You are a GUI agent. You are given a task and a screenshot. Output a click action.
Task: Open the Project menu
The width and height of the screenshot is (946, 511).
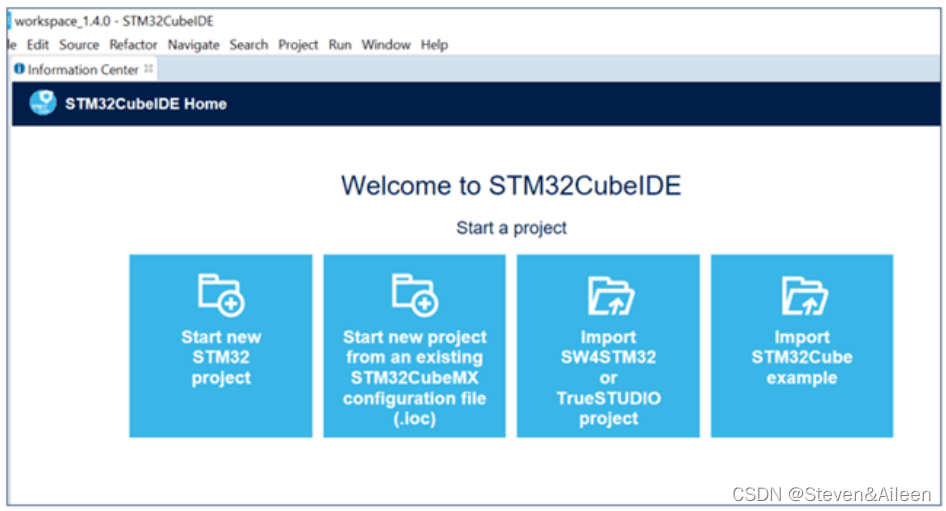[298, 45]
